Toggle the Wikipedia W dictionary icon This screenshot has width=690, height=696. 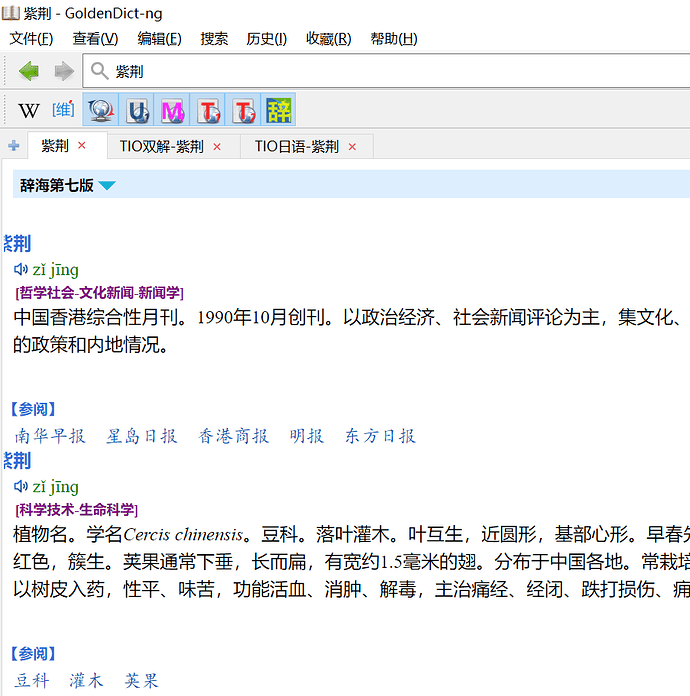(30, 110)
